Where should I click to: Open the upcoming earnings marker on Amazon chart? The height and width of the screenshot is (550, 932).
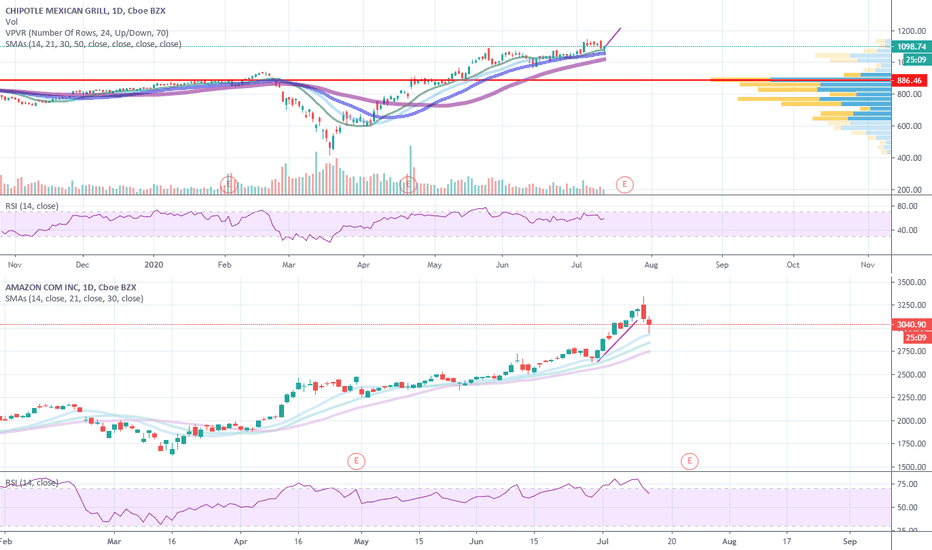[689, 461]
